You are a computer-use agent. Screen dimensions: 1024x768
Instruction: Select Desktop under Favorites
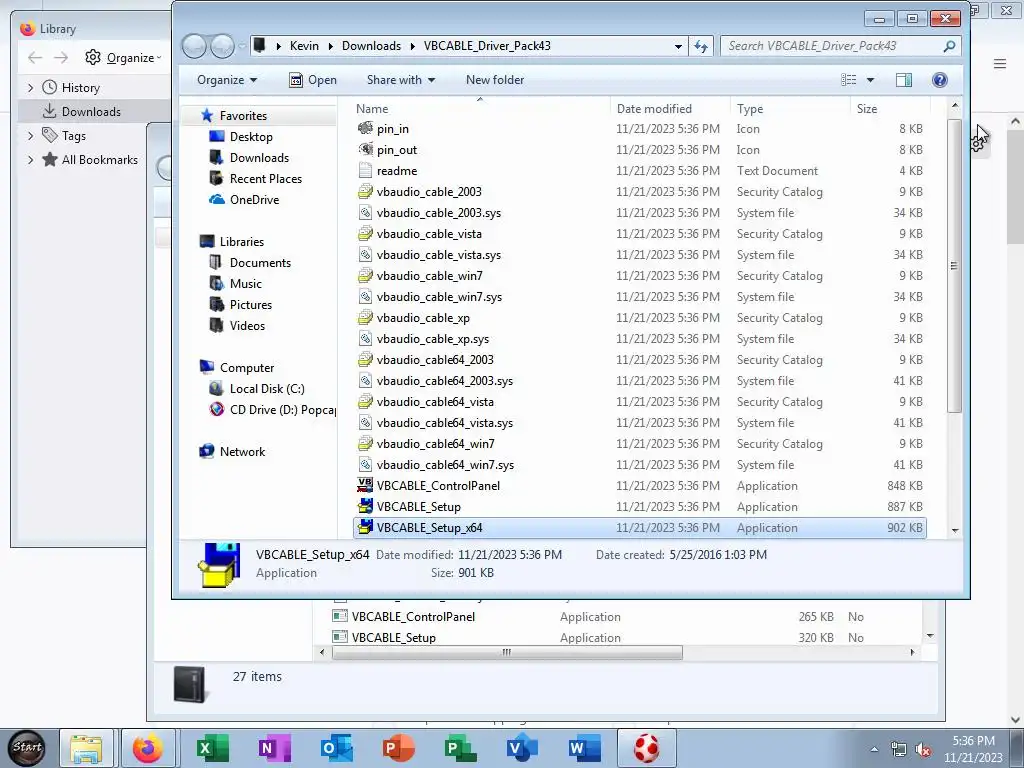click(251, 136)
